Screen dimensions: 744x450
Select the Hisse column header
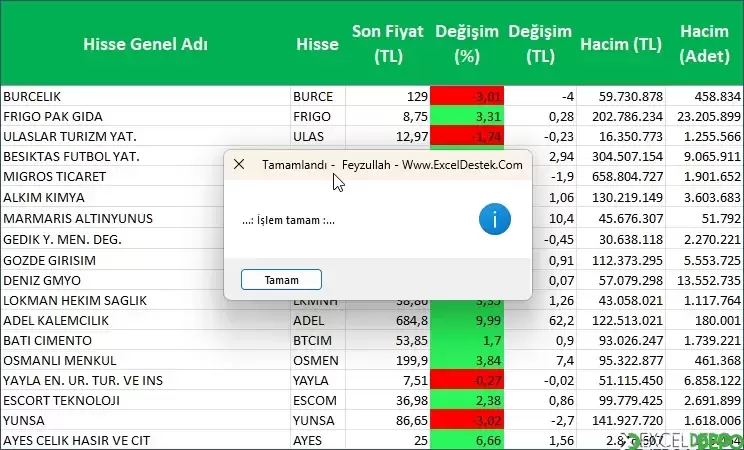pos(317,44)
